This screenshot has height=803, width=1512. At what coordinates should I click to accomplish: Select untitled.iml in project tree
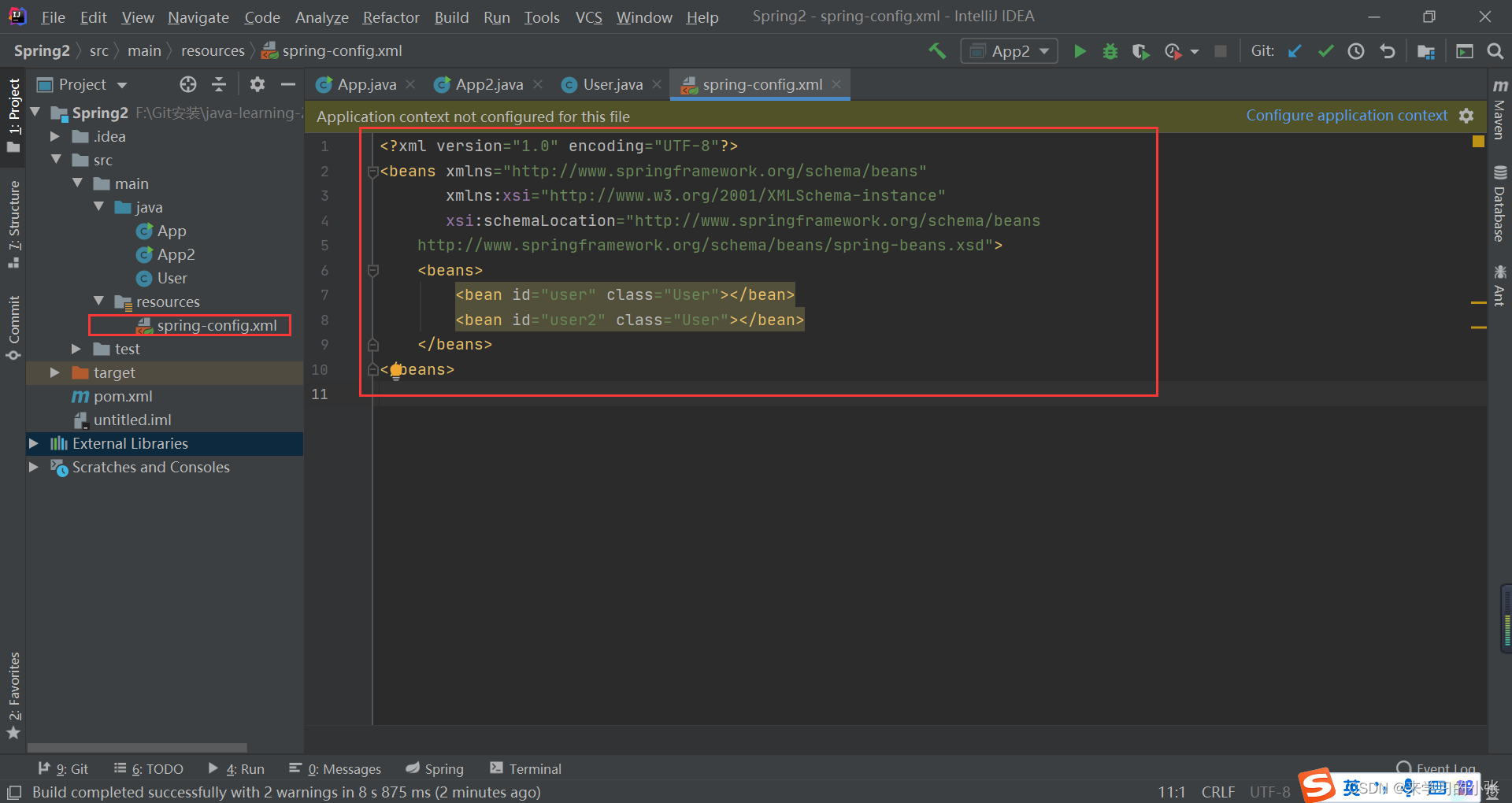tap(132, 420)
